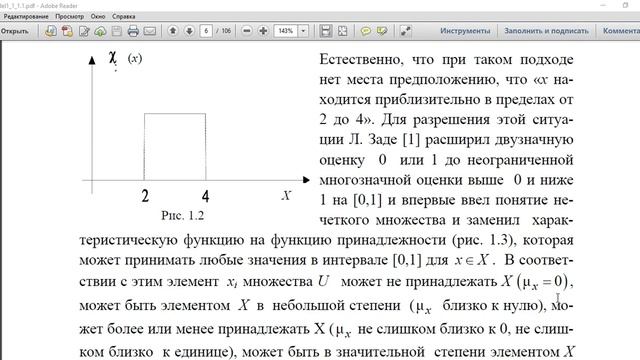
Task: Click the figure caption Рис. 1.2
Action: (x=182, y=215)
